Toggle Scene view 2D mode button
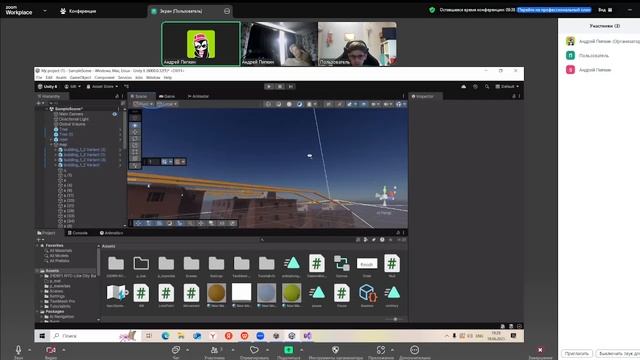The height and width of the screenshot is (360, 640). (x=329, y=104)
